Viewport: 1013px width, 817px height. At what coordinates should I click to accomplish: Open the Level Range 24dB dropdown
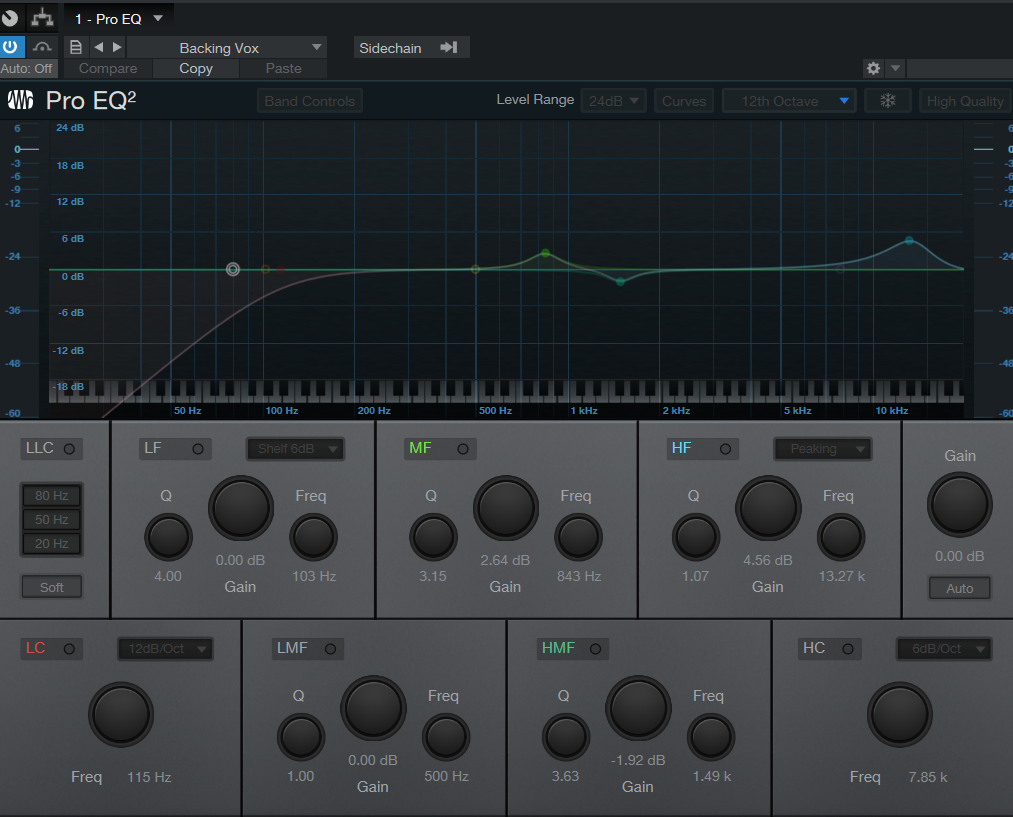(613, 101)
